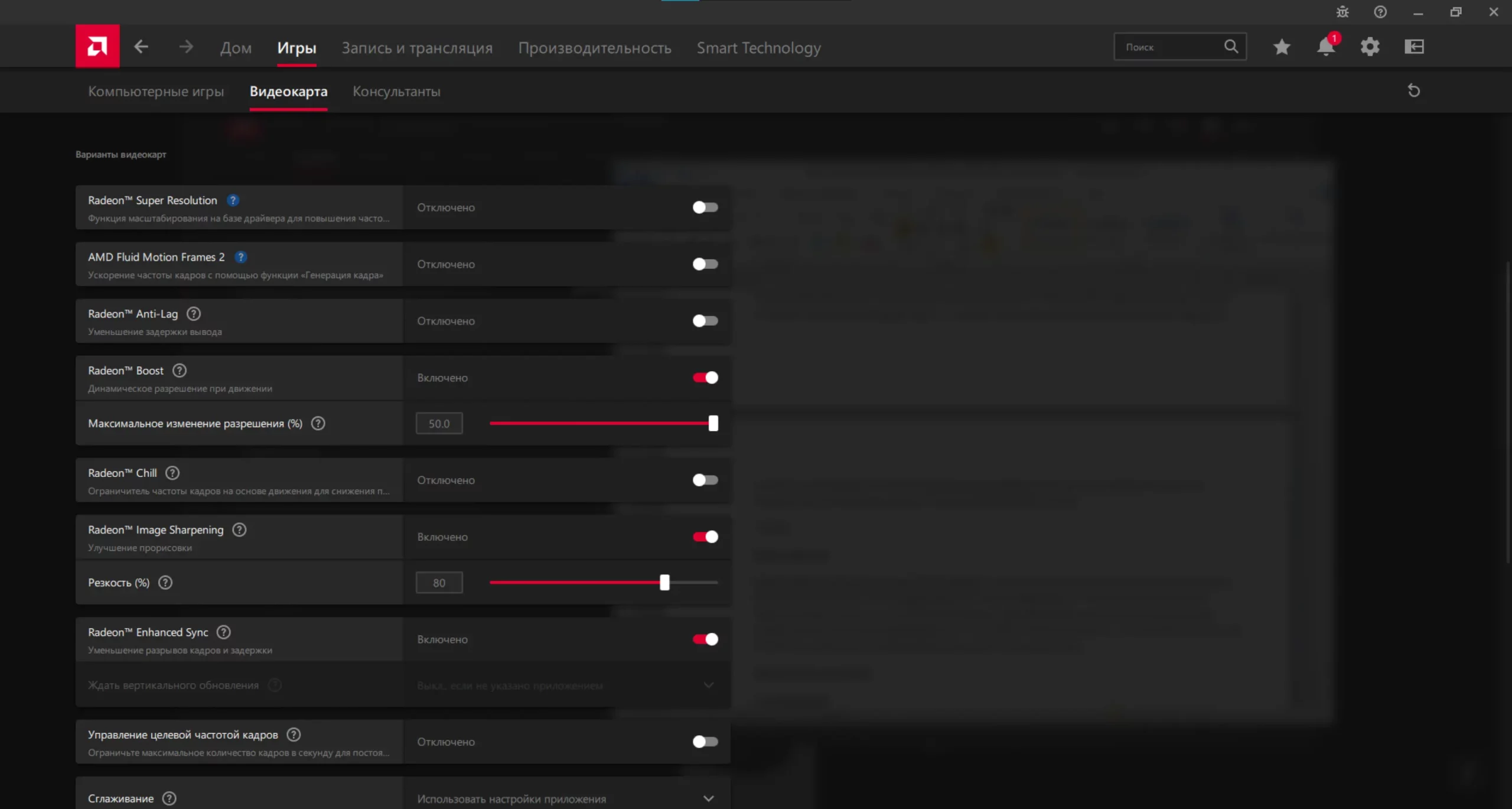The height and width of the screenshot is (809, 1512).
Task: Click the Резкость sharpness slider handle
Action: (x=664, y=583)
